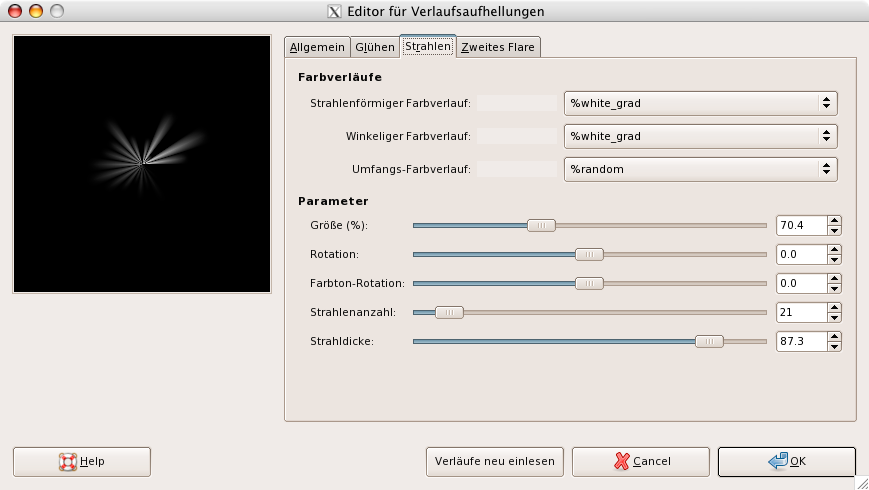Click the flare preview image
Screen dimensions: 869x490
[x=142, y=164]
